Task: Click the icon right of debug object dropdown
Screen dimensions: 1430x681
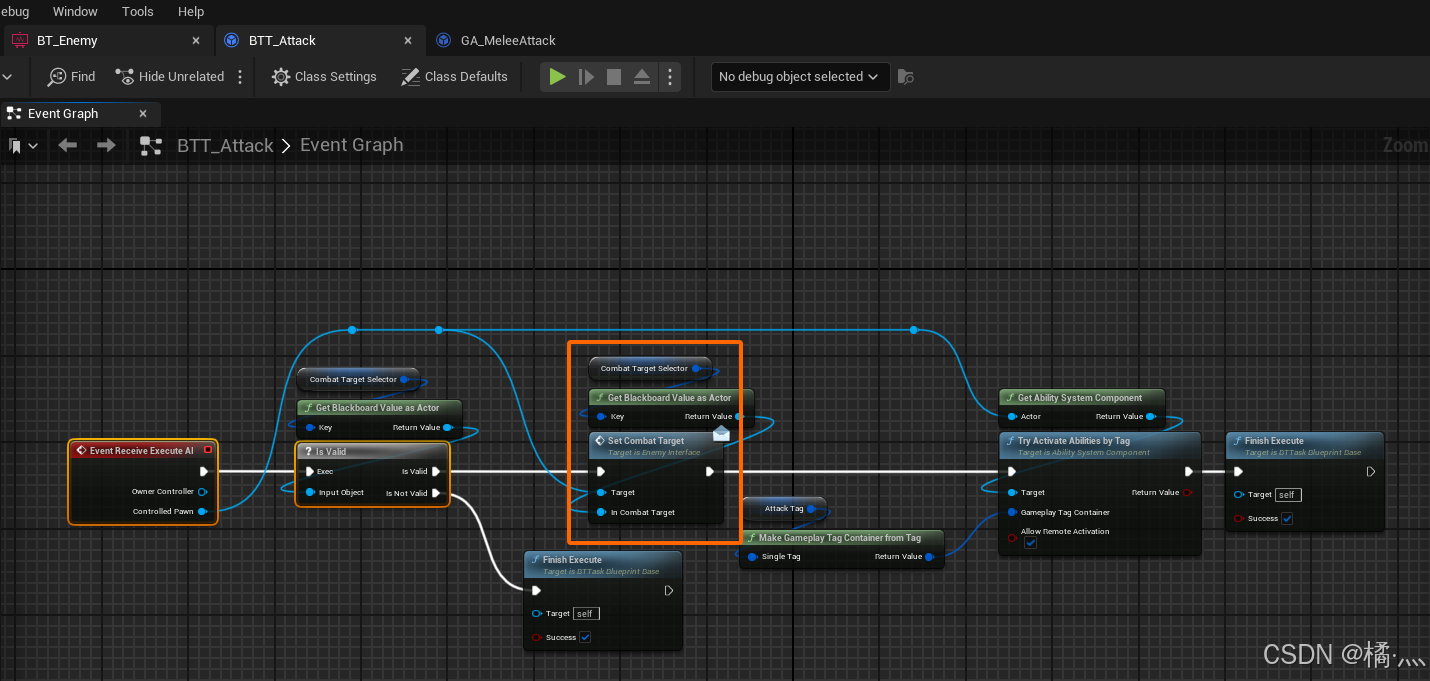Action: click(x=905, y=77)
